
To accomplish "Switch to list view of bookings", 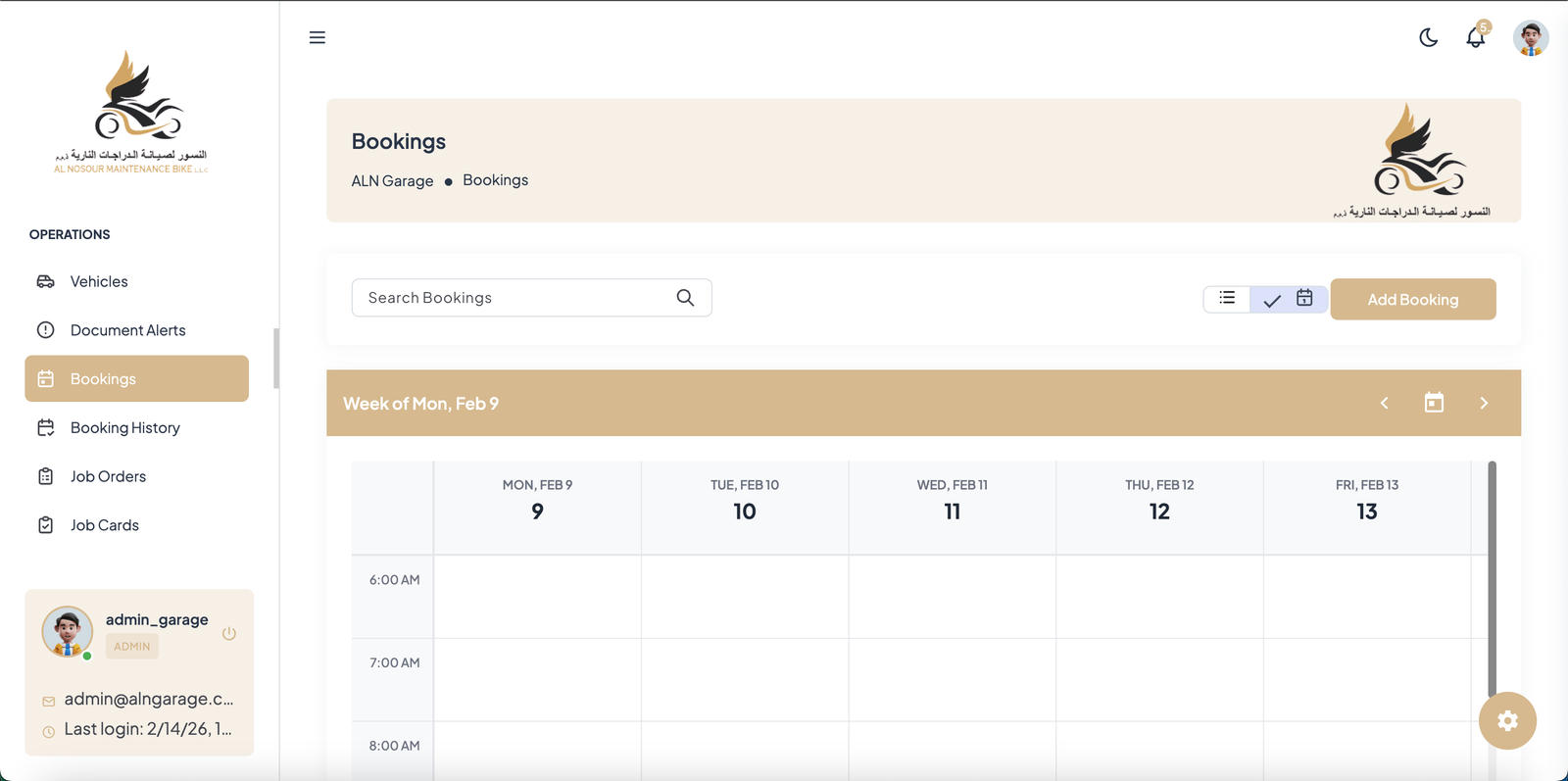I will click(1227, 298).
